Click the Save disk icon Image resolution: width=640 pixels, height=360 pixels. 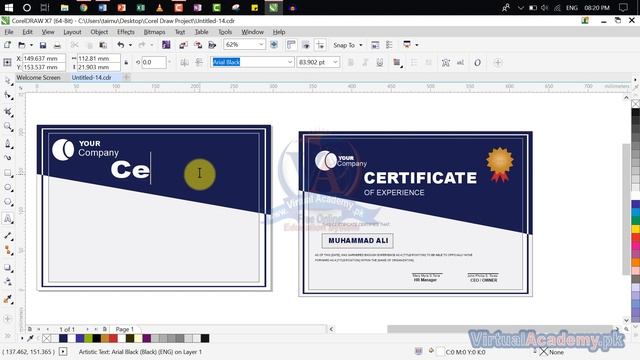43,45
